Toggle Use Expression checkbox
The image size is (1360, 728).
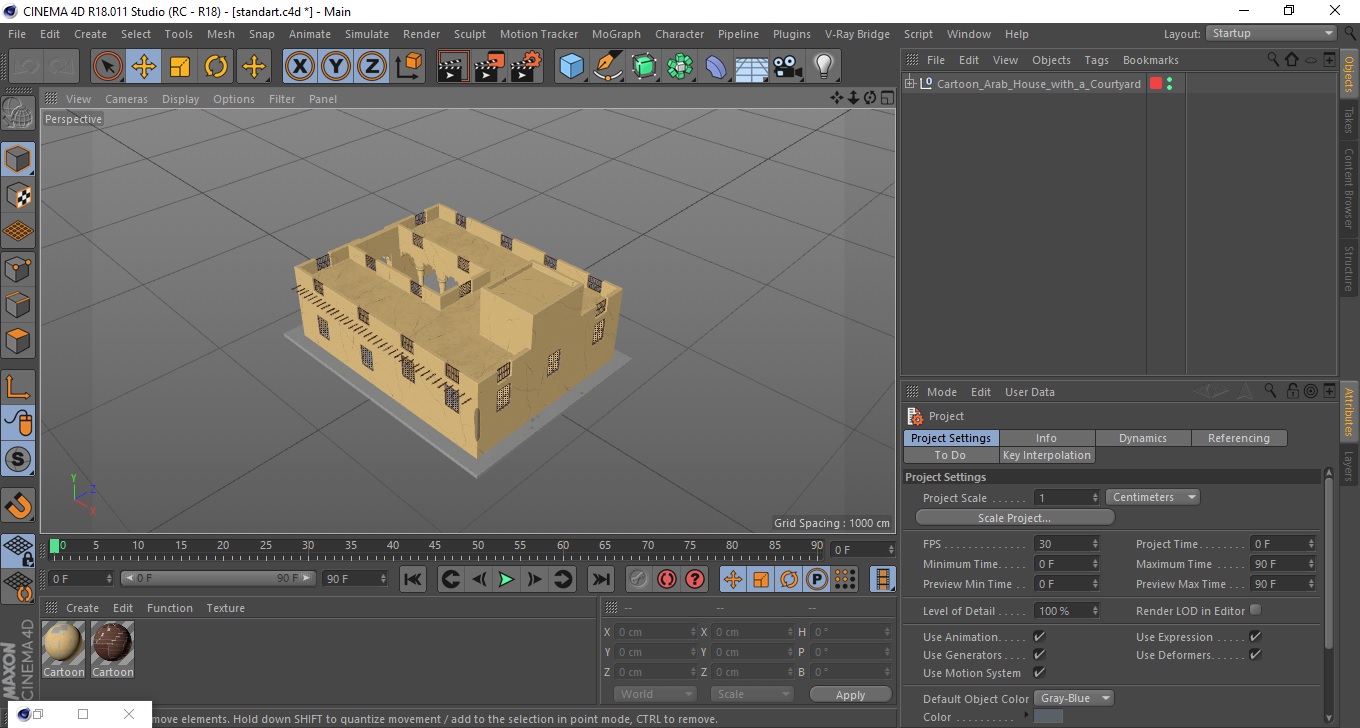click(1255, 637)
